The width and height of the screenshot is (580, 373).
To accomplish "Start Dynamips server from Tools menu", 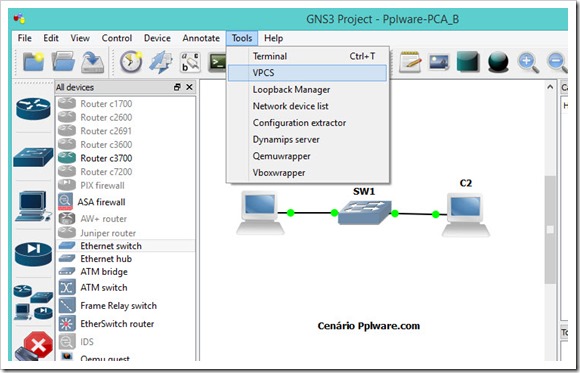I will pos(308,140).
